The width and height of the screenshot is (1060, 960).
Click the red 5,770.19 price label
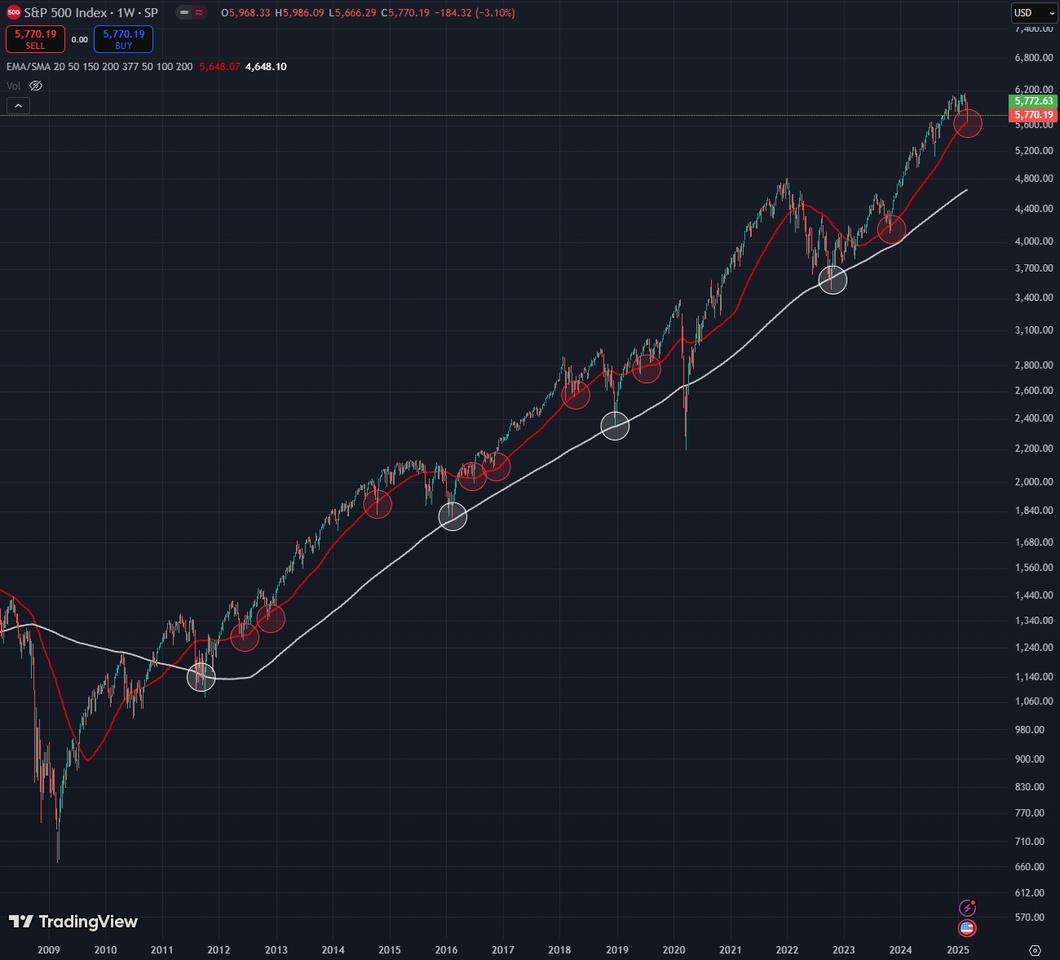pos(1033,115)
